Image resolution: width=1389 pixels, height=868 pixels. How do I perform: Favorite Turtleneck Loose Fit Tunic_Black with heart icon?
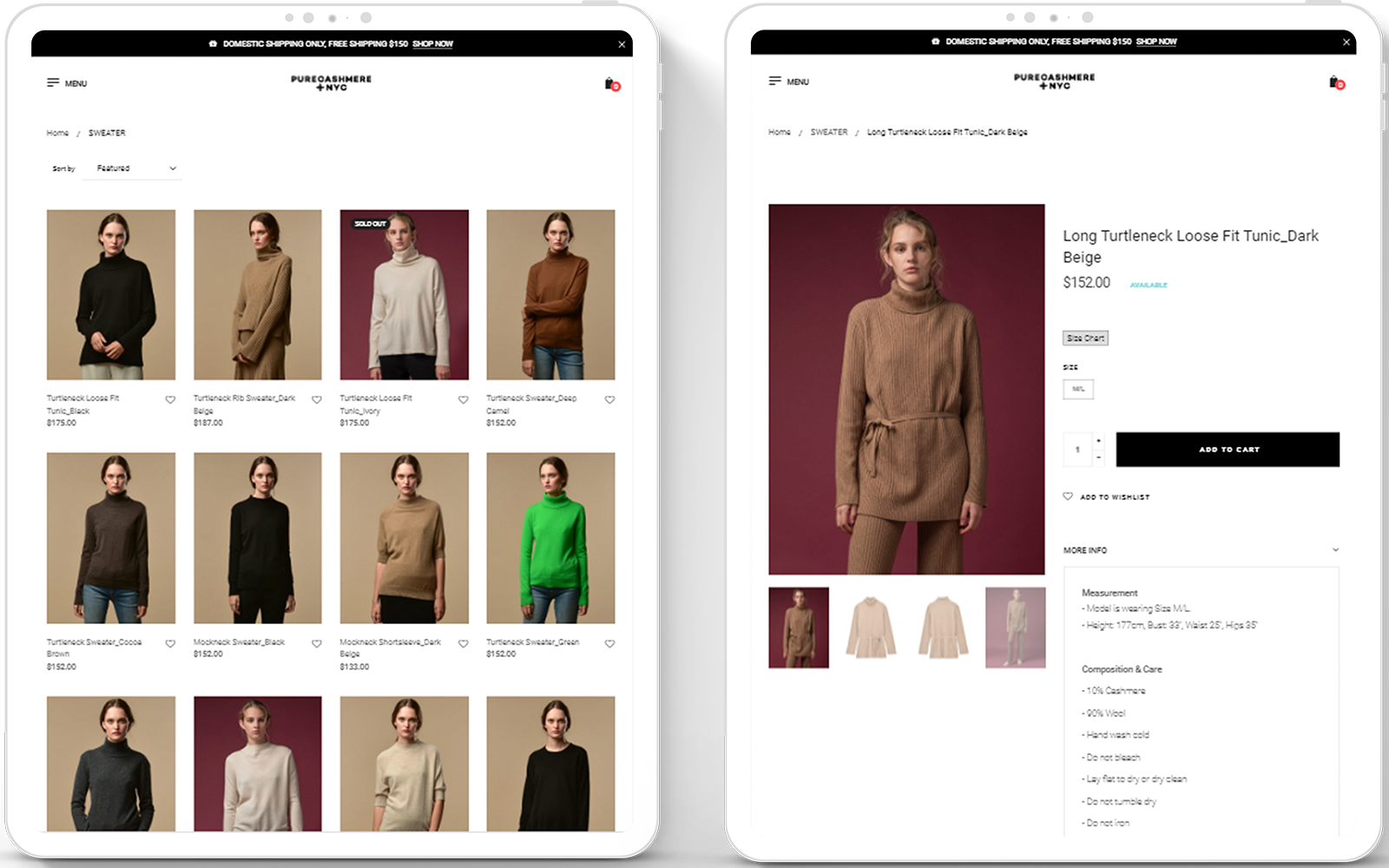(x=170, y=400)
